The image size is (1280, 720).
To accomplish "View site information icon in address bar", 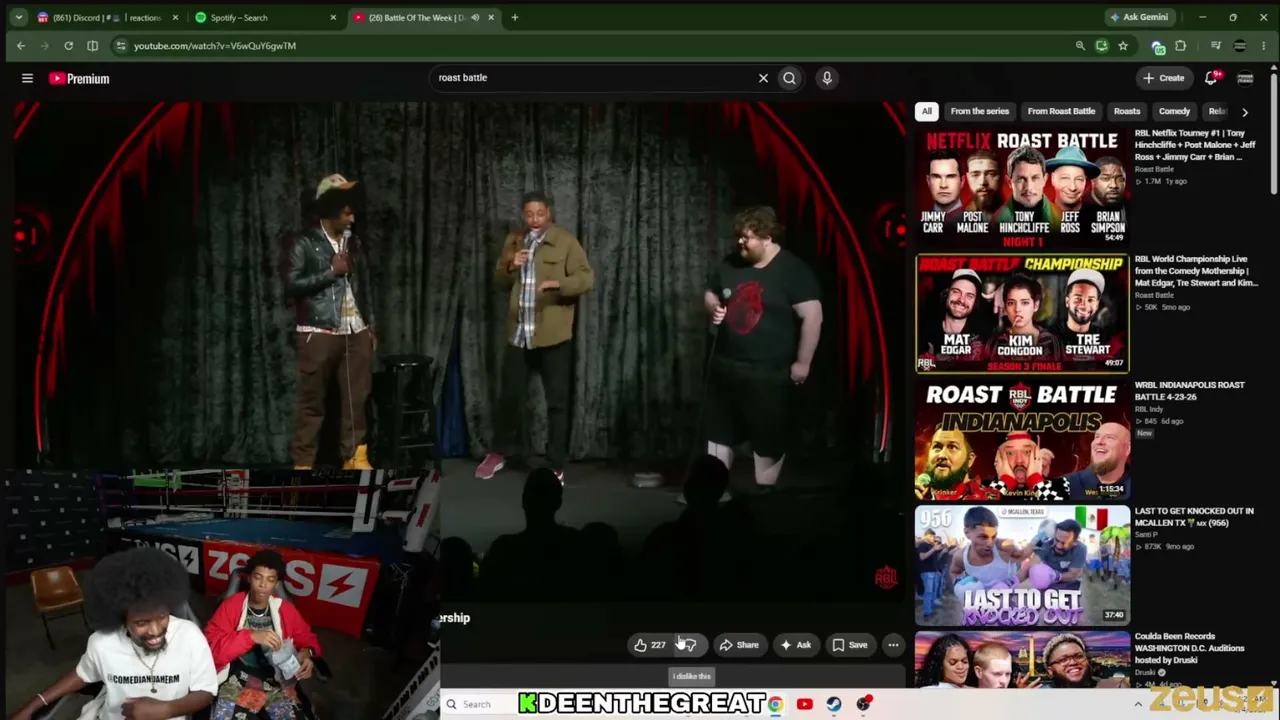I will tap(121, 46).
